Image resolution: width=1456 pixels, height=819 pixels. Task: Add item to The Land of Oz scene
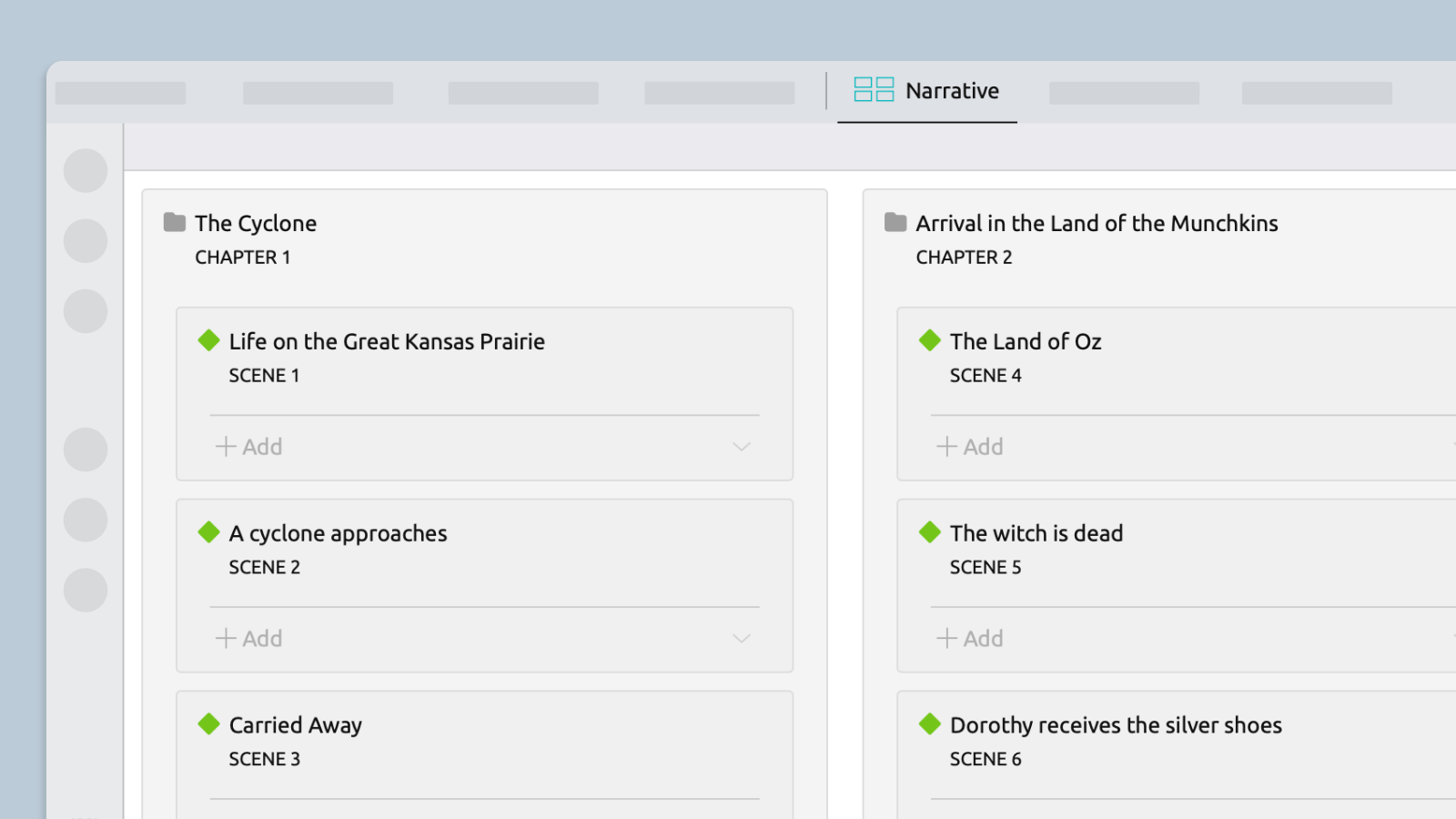pos(970,447)
